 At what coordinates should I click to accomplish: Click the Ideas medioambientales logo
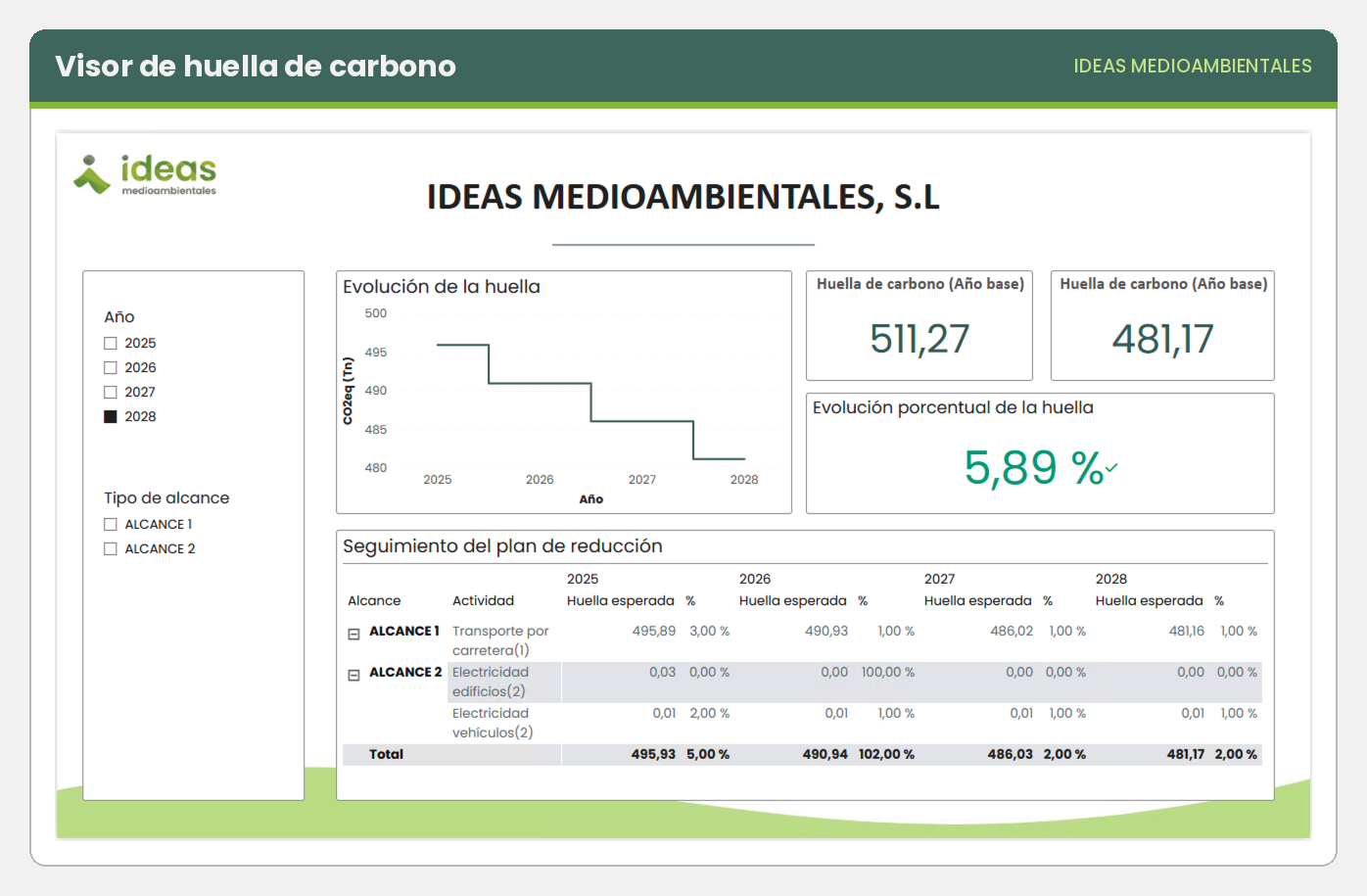coord(145,174)
